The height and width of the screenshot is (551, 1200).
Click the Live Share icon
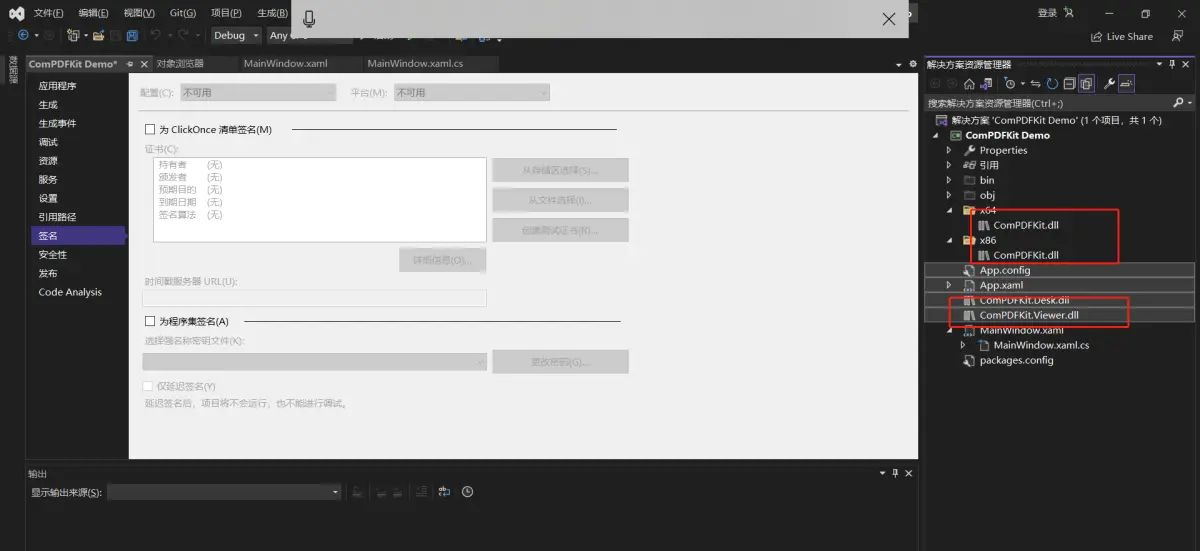(x=1095, y=36)
